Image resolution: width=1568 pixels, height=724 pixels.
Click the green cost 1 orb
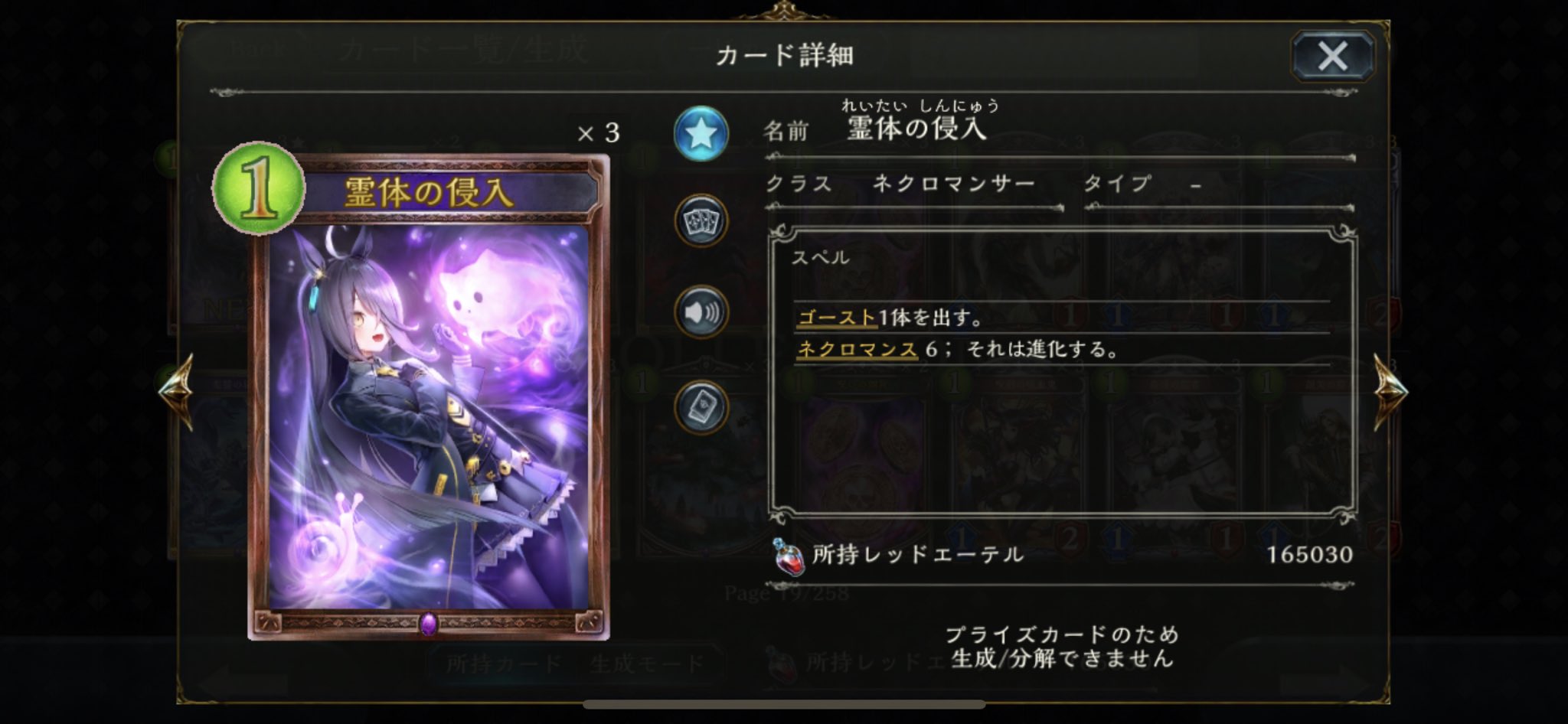click(258, 188)
